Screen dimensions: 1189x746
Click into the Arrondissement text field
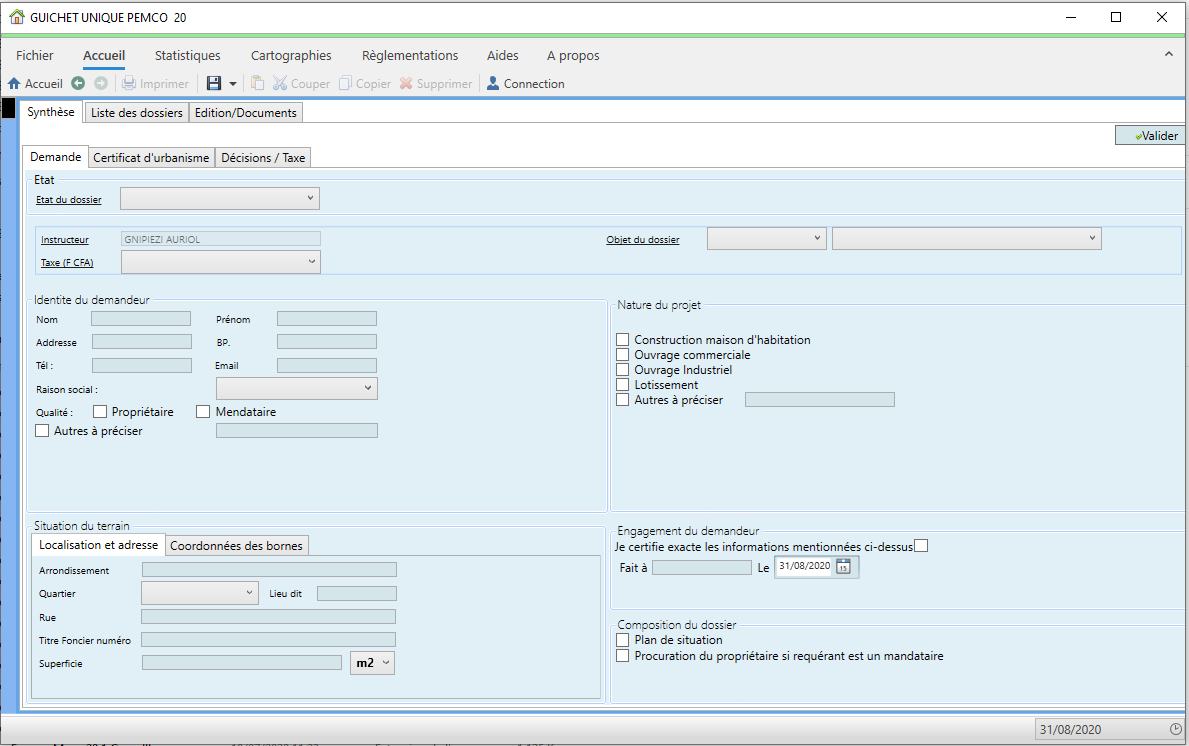[269, 570]
